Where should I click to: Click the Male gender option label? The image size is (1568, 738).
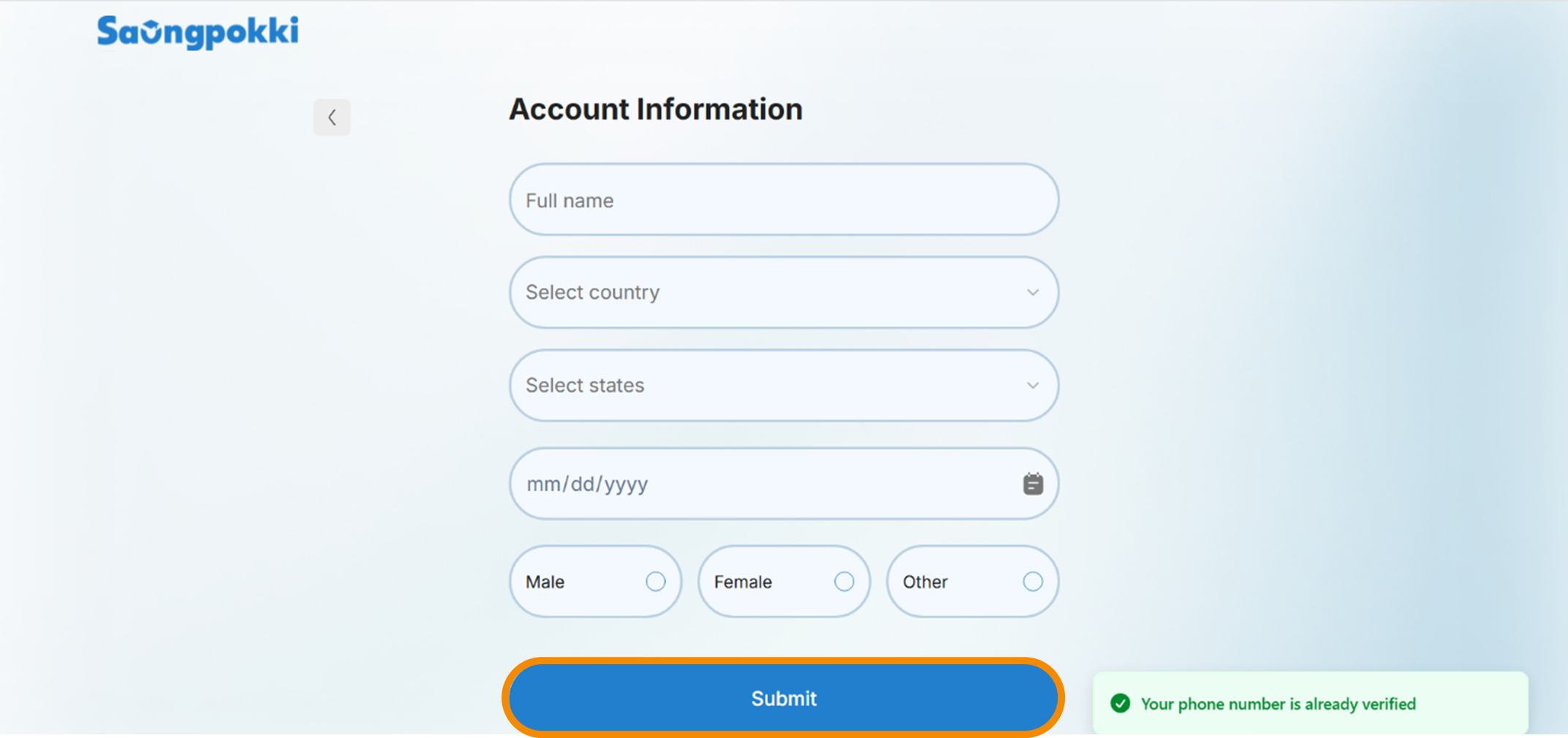pos(545,582)
